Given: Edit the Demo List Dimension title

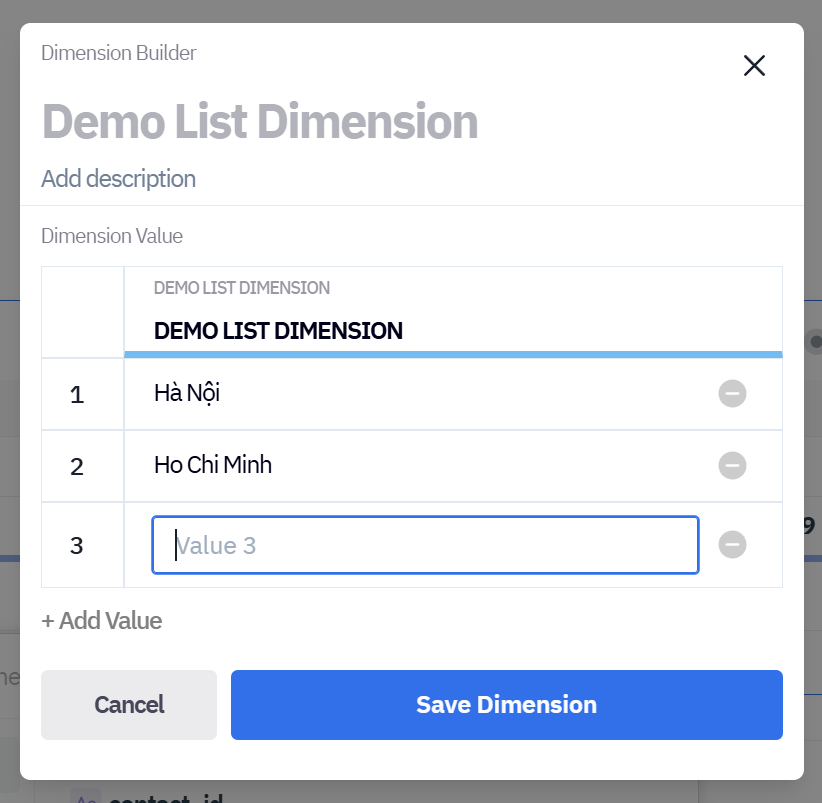Looking at the screenshot, I should [x=260, y=122].
